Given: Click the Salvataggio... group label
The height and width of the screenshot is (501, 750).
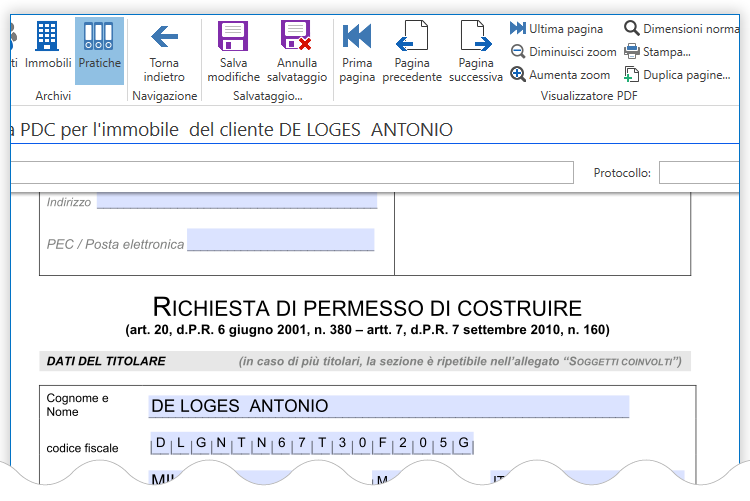Looking at the screenshot, I should (x=267, y=96).
